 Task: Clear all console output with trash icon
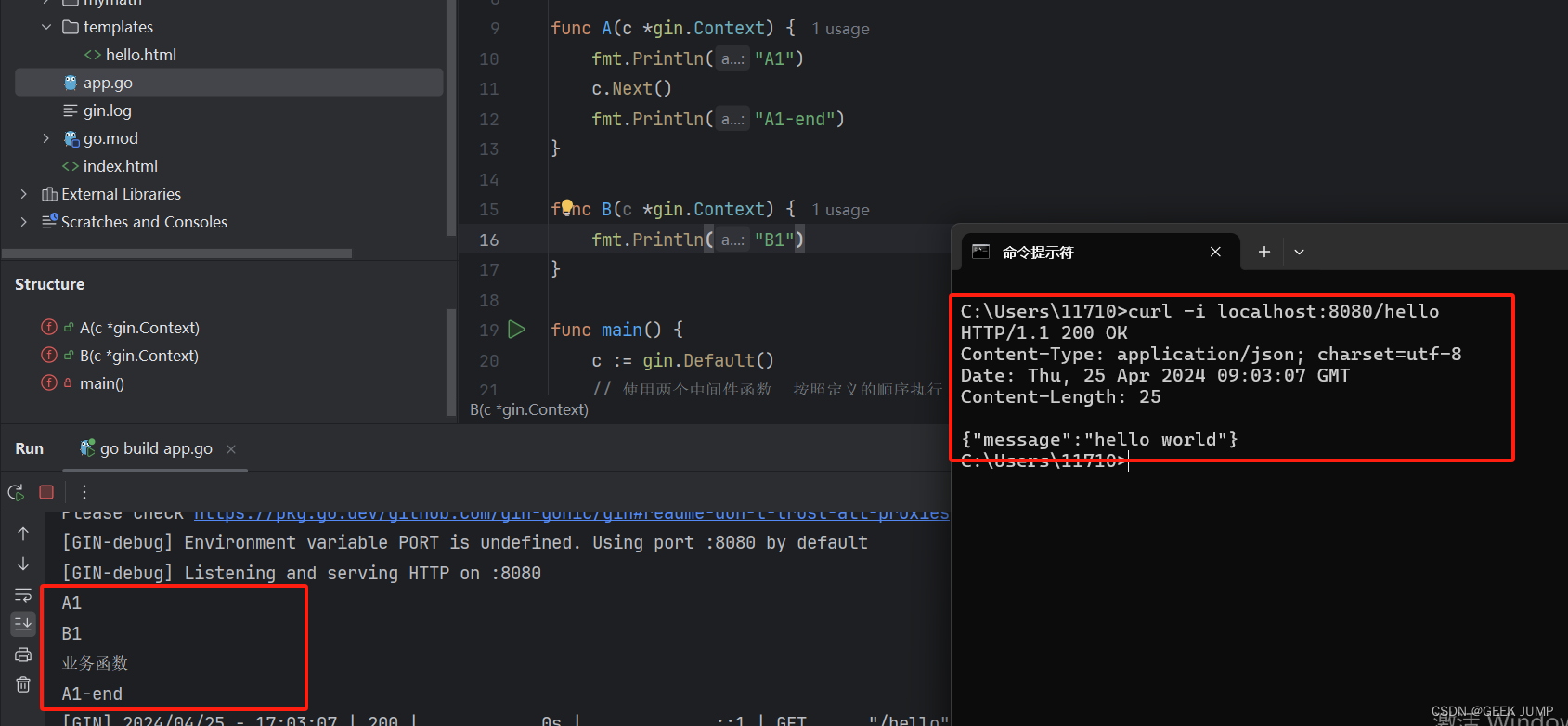tap(23, 685)
